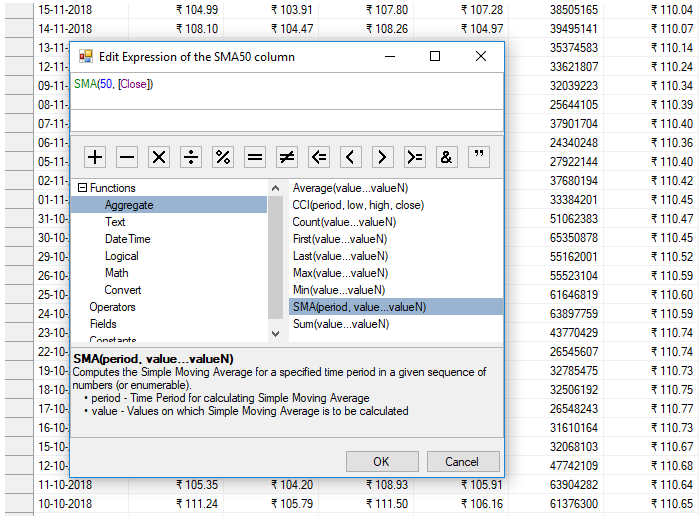This screenshot has width=699, height=518.
Task: Choose Min(value...valueN) function
Action: coord(339,290)
